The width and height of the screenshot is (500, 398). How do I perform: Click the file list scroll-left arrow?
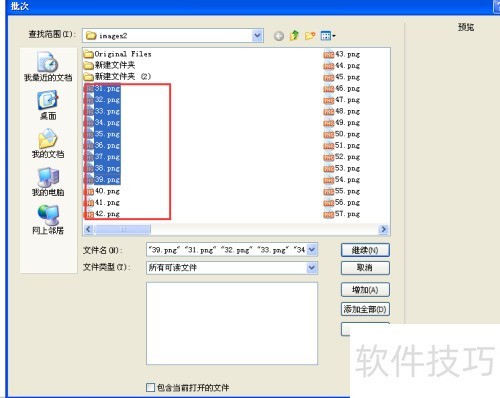coord(88,229)
